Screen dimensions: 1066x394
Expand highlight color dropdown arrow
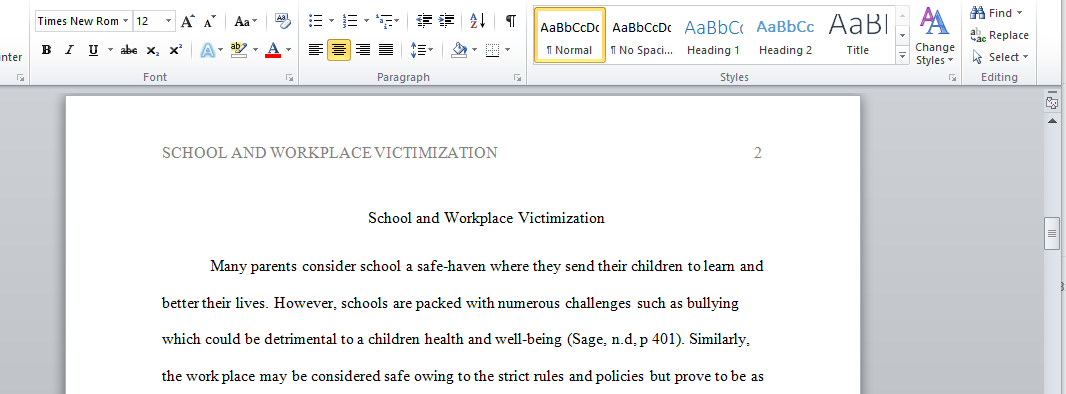pyautogui.click(x=255, y=50)
